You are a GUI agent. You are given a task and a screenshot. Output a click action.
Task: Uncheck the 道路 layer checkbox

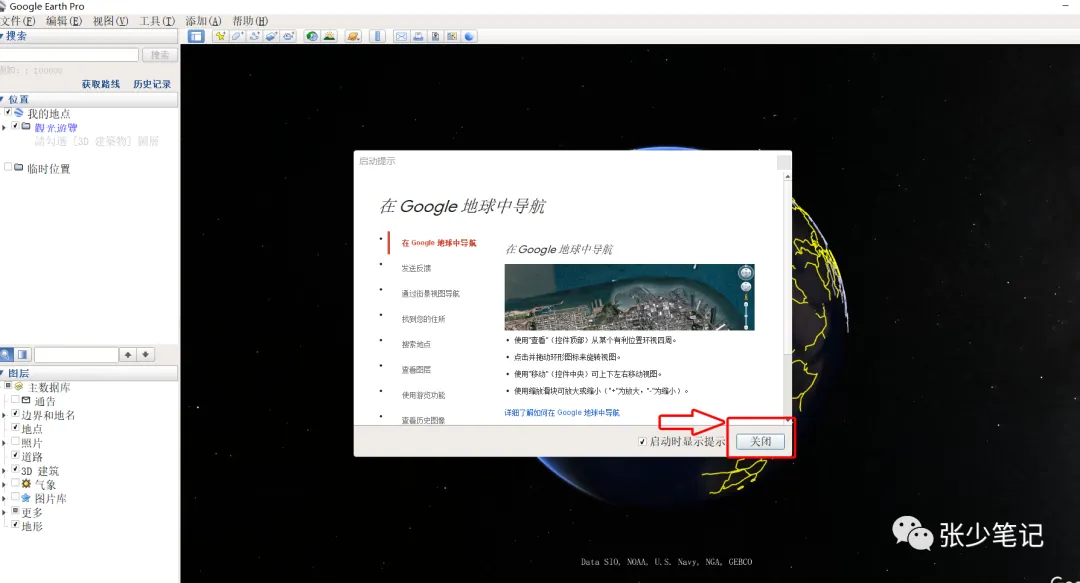point(15,455)
